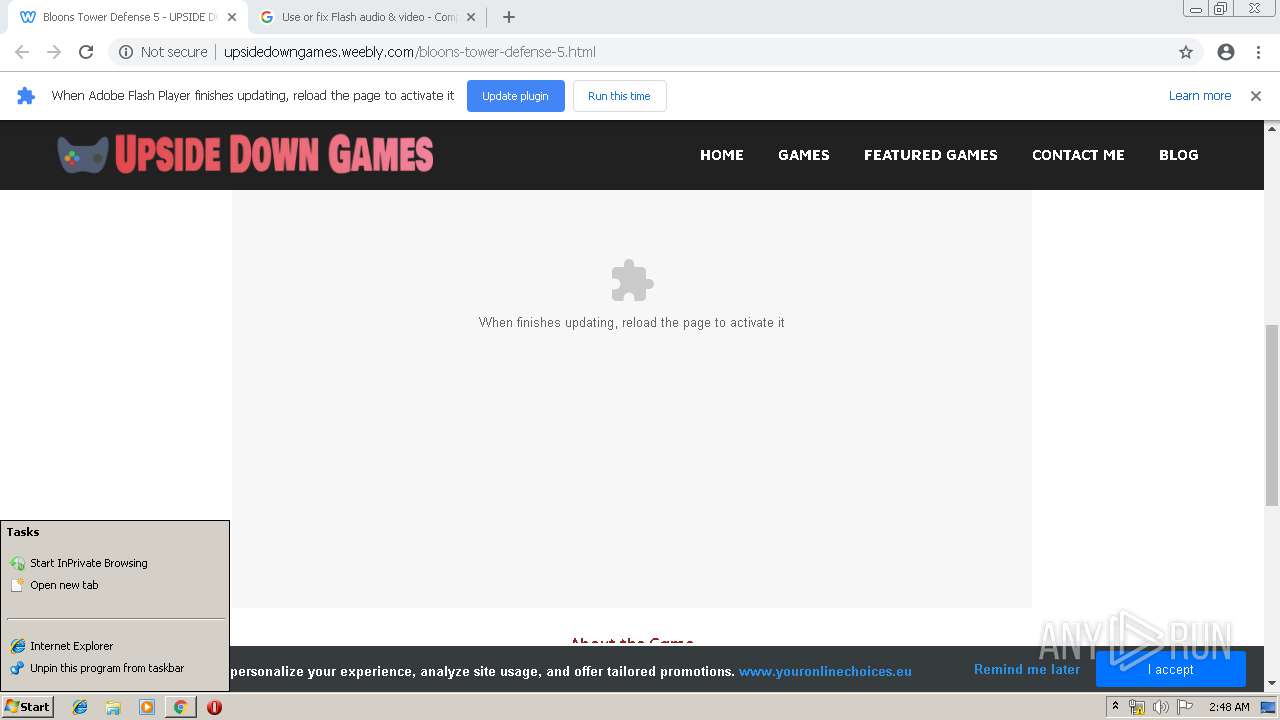The height and width of the screenshot is (720, 1280).
Task: Click the Upside Down Games logo
Action: click(245, 155)
